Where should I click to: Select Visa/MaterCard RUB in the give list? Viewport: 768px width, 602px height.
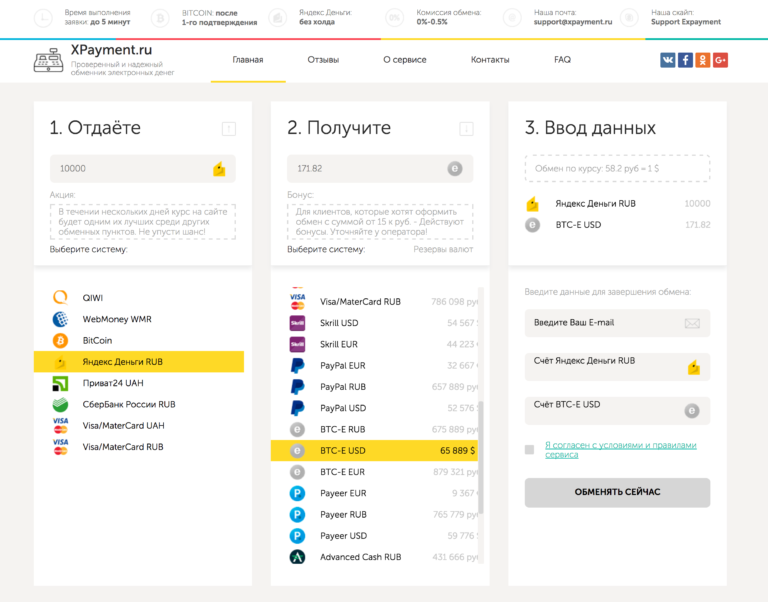pyautogui.click(x=139, y=447)
